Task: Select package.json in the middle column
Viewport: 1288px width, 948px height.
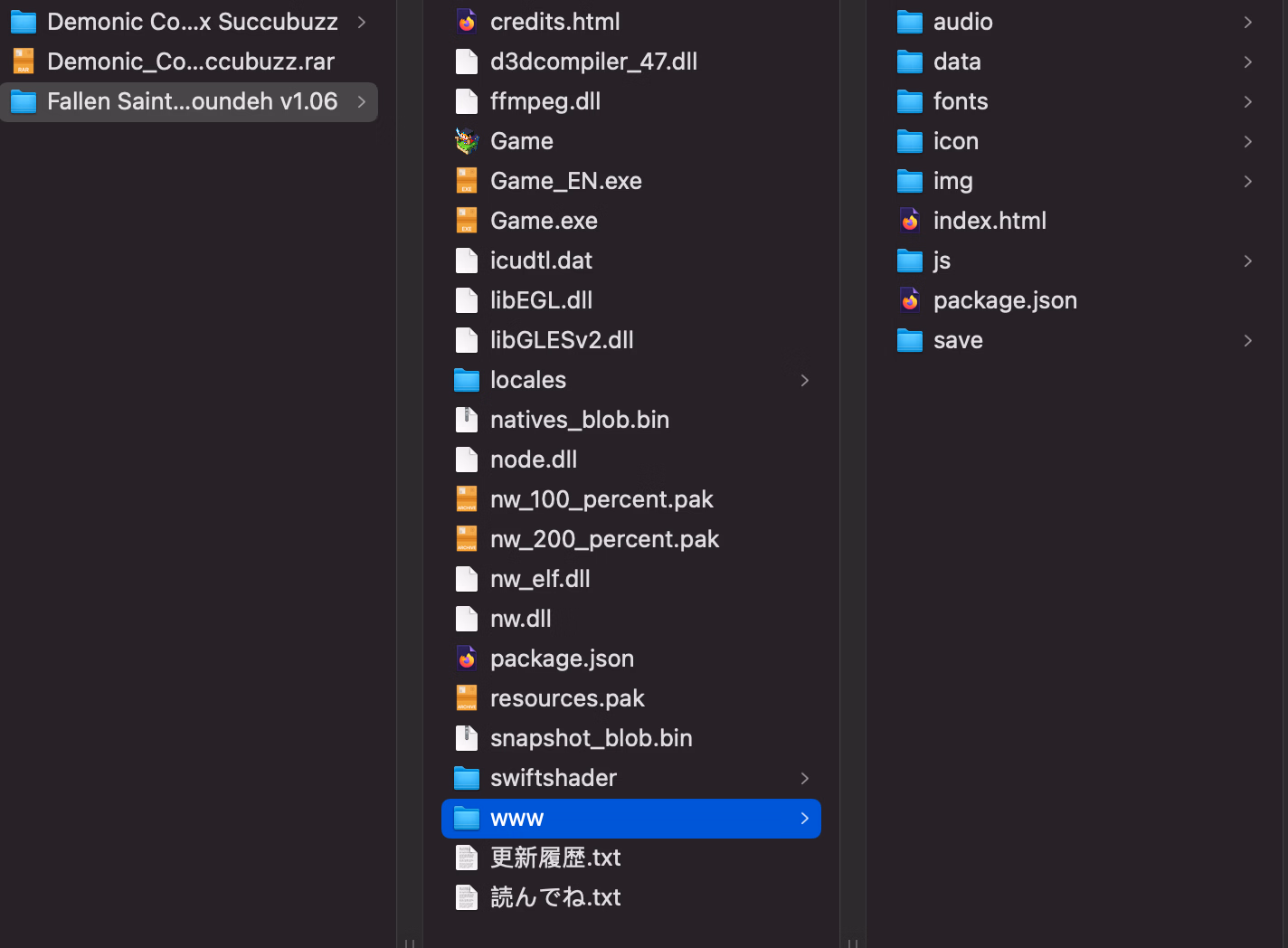Action: coord(562,658)
